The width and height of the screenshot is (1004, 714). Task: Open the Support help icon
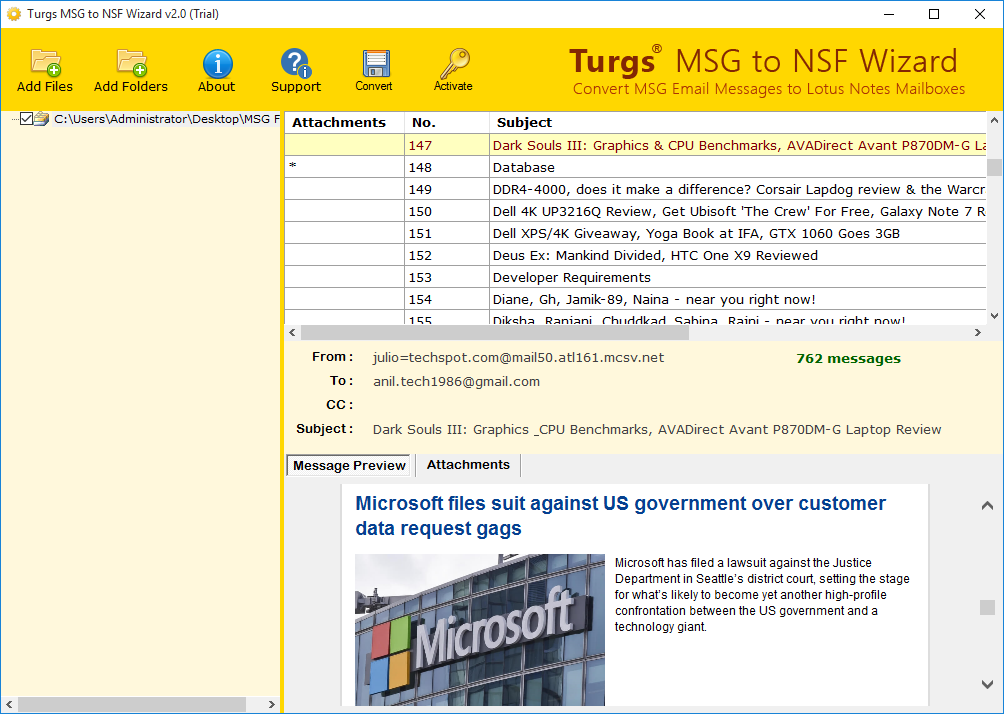click(x=296, y=70)
